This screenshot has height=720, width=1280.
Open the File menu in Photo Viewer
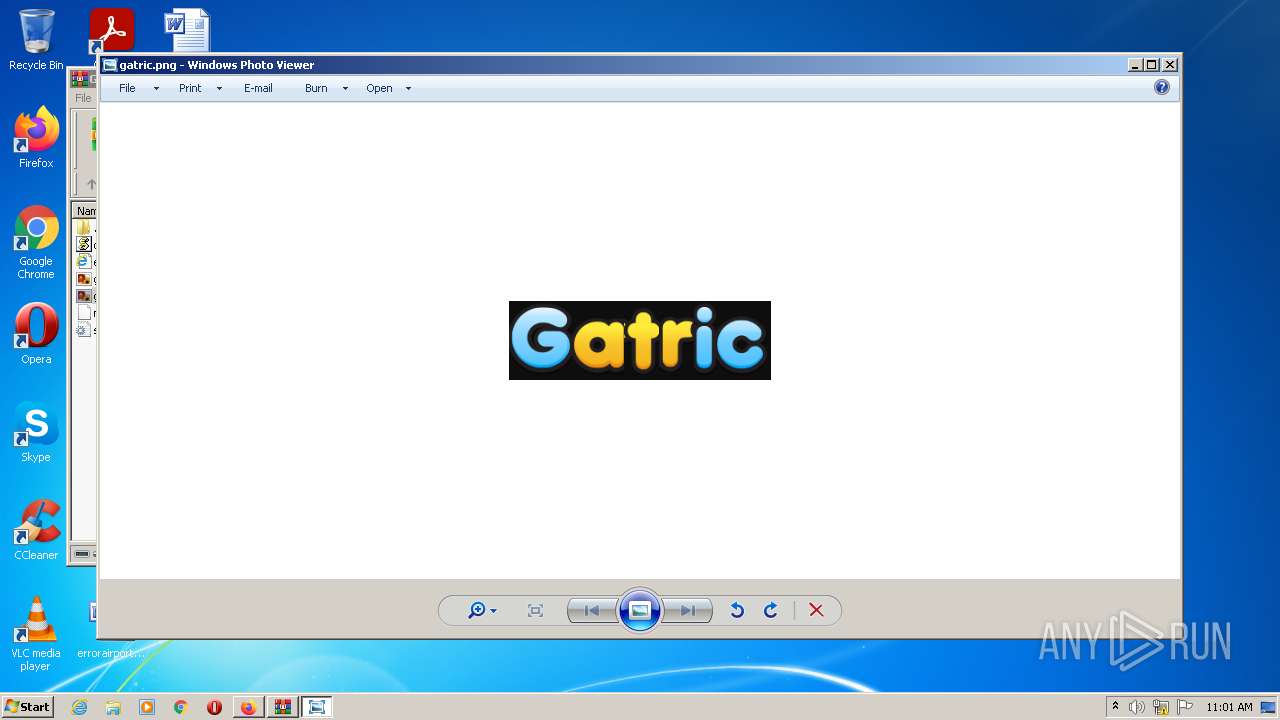(x=127, y=88)
